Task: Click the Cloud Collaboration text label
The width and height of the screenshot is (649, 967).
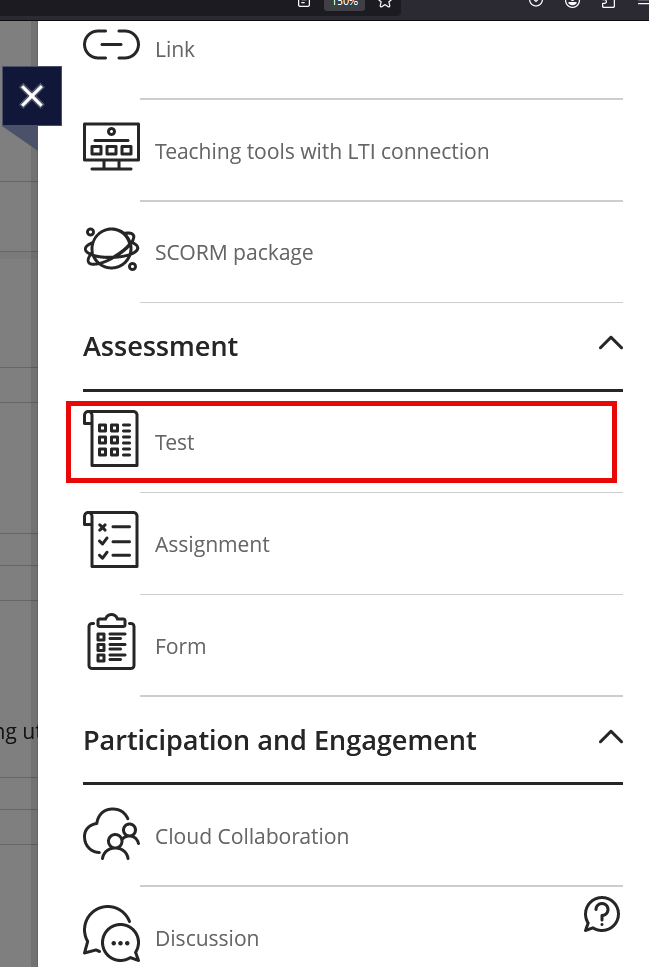Action: click(252, 836)
